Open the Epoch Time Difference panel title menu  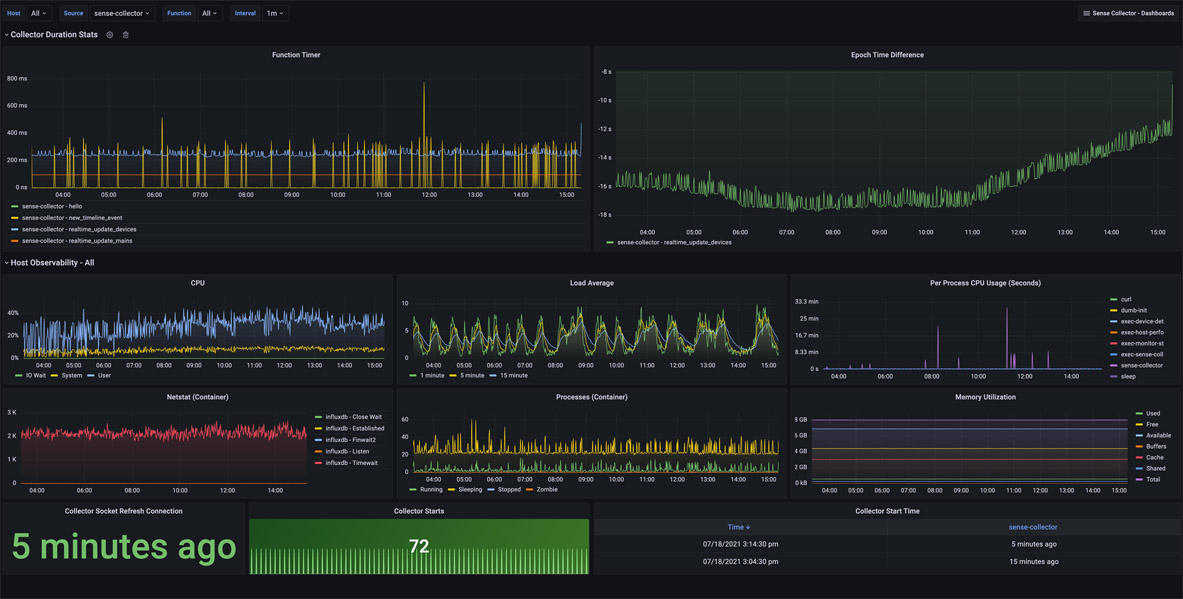(x=887, y=54)
